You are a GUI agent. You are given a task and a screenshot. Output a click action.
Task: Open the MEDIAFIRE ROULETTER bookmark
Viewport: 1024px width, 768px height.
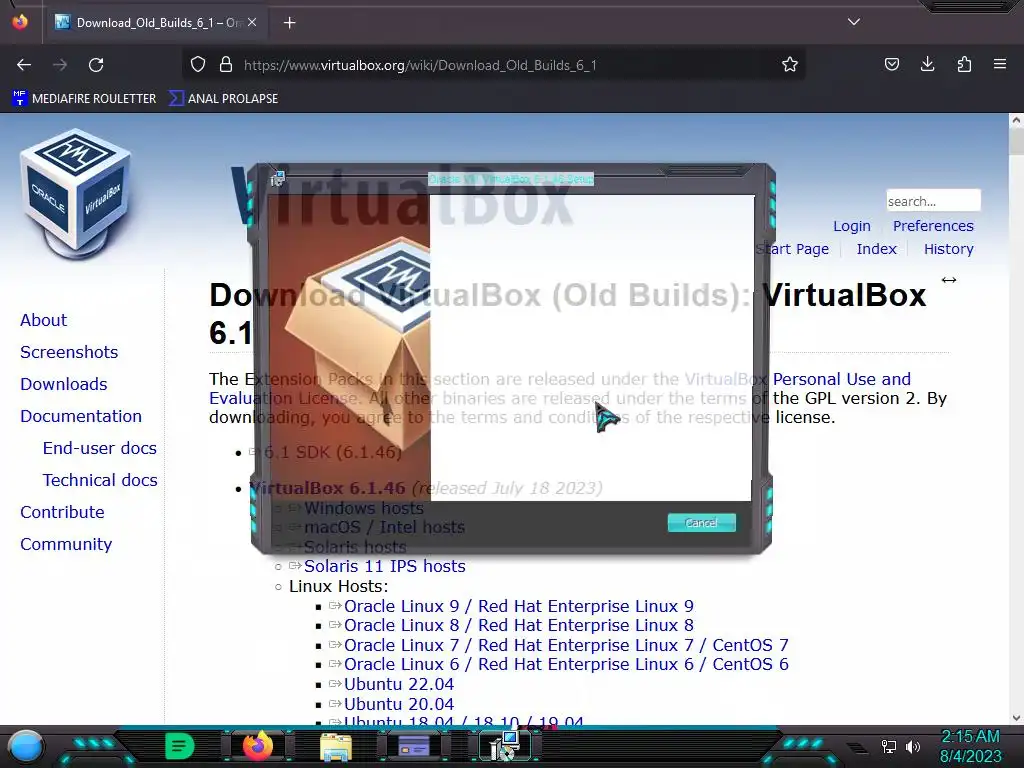[85, 99]
